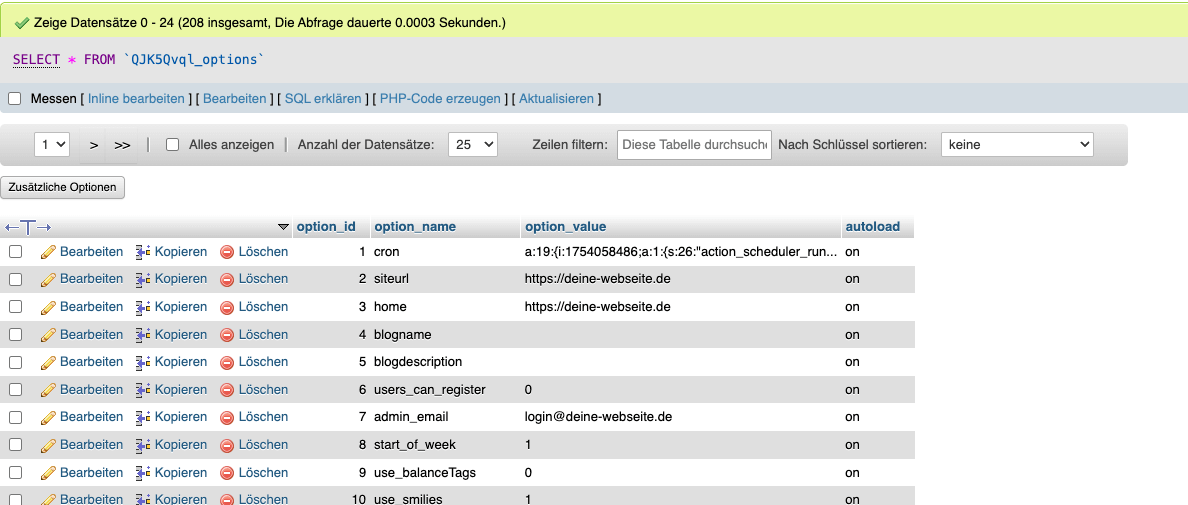The height and width of the screenshot is (505, 1188).
Task: Sort by option_name column header
Action: pyautogui.click(x=414, y=227)
